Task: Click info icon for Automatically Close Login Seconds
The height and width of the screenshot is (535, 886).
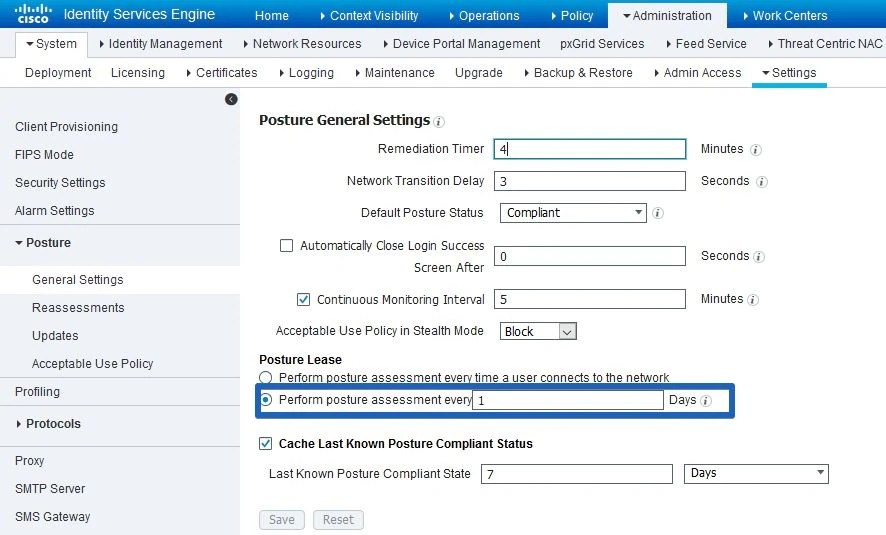Action: click(x=759, y=257)
